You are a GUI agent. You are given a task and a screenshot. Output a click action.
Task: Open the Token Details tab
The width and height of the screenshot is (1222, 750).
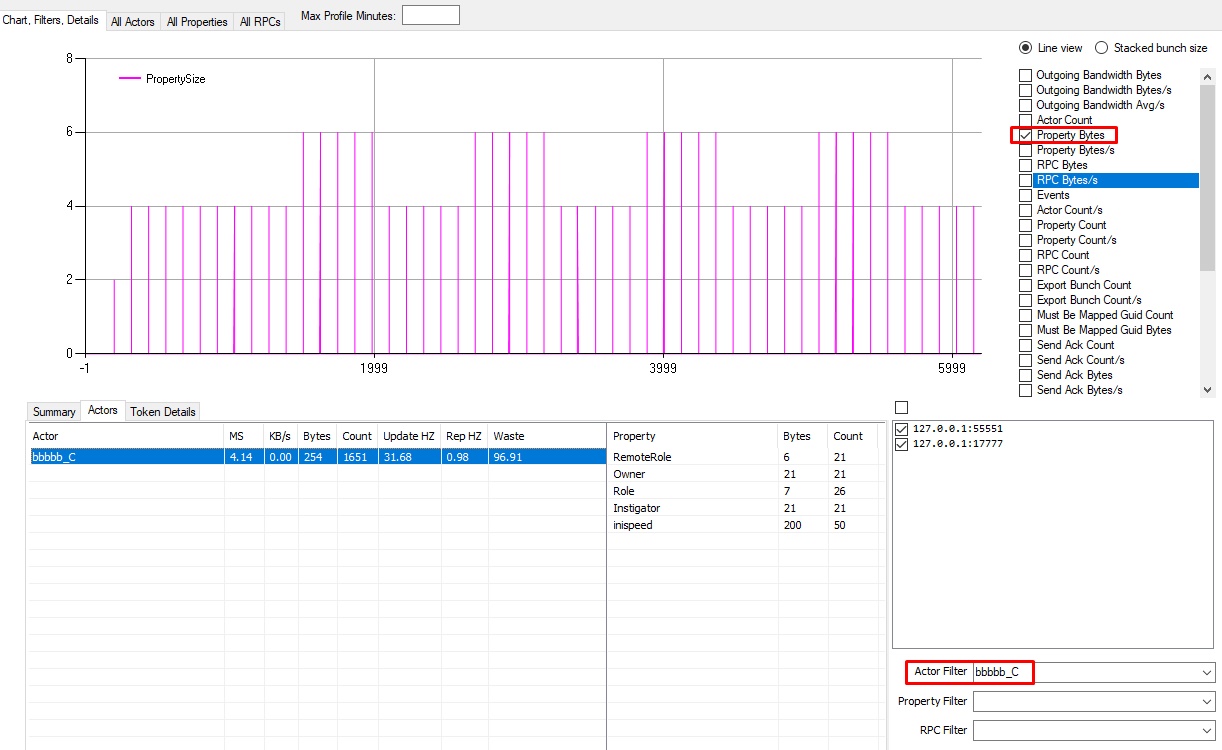163,411
